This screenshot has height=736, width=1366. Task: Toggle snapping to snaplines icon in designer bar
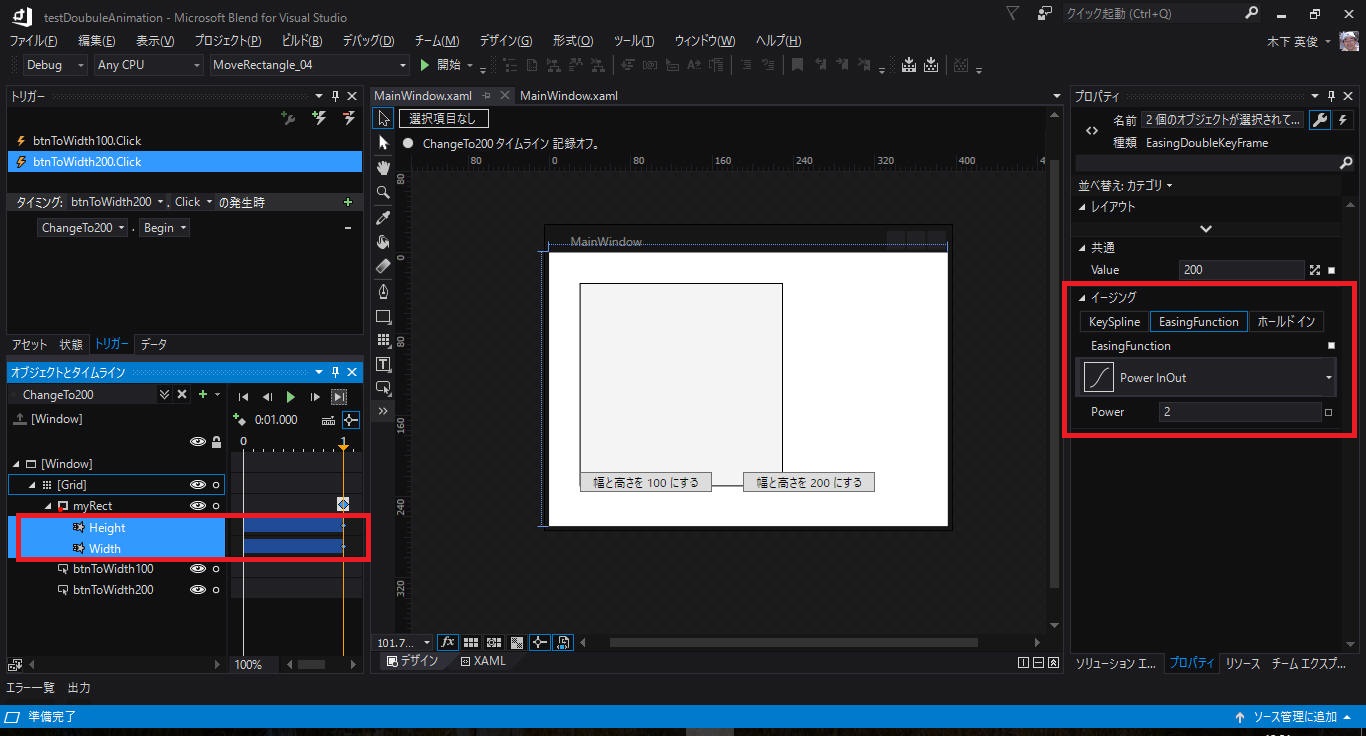(540, 642)
